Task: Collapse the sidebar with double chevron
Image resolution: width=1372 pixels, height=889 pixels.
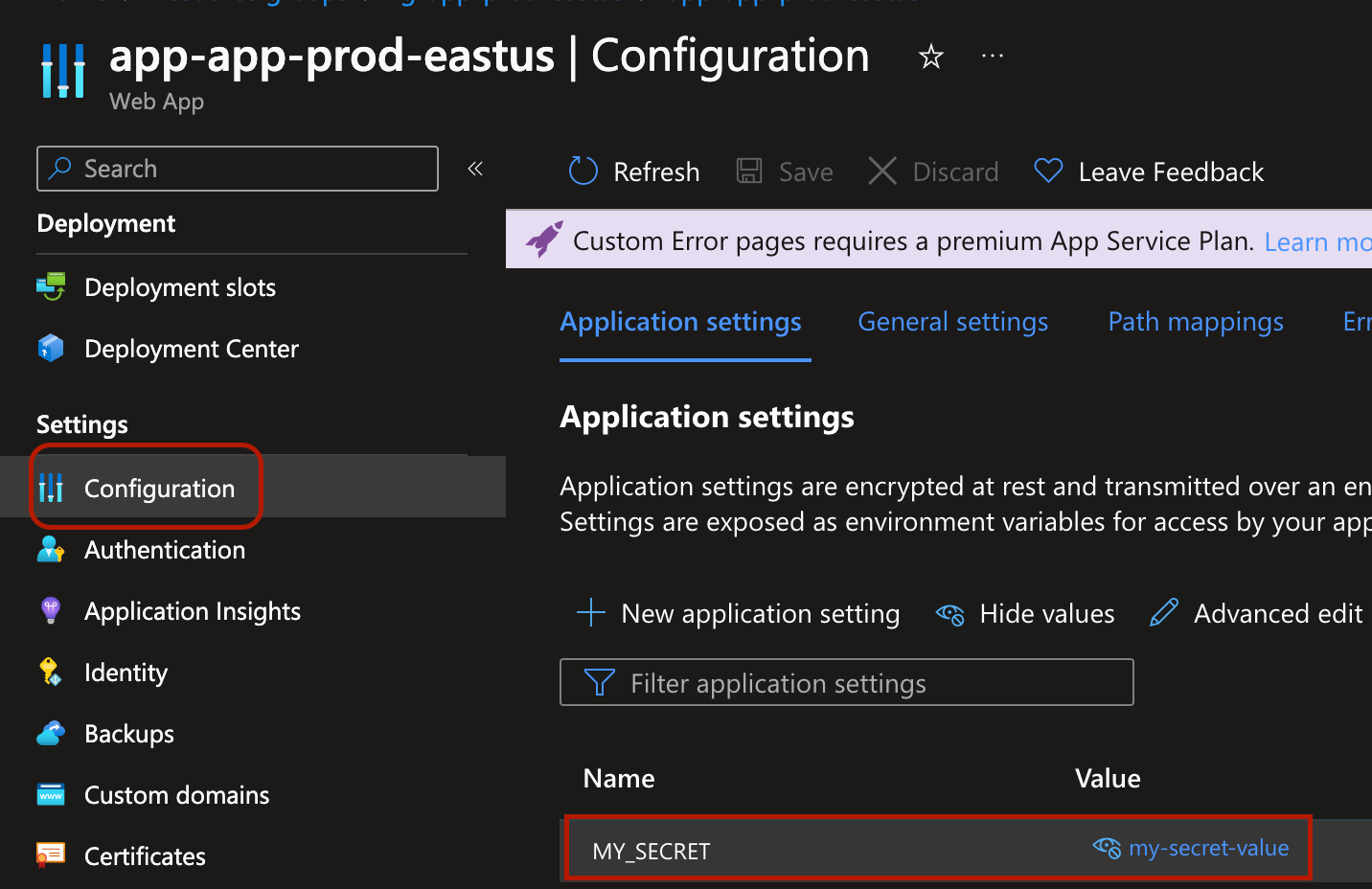Action: 475,169
